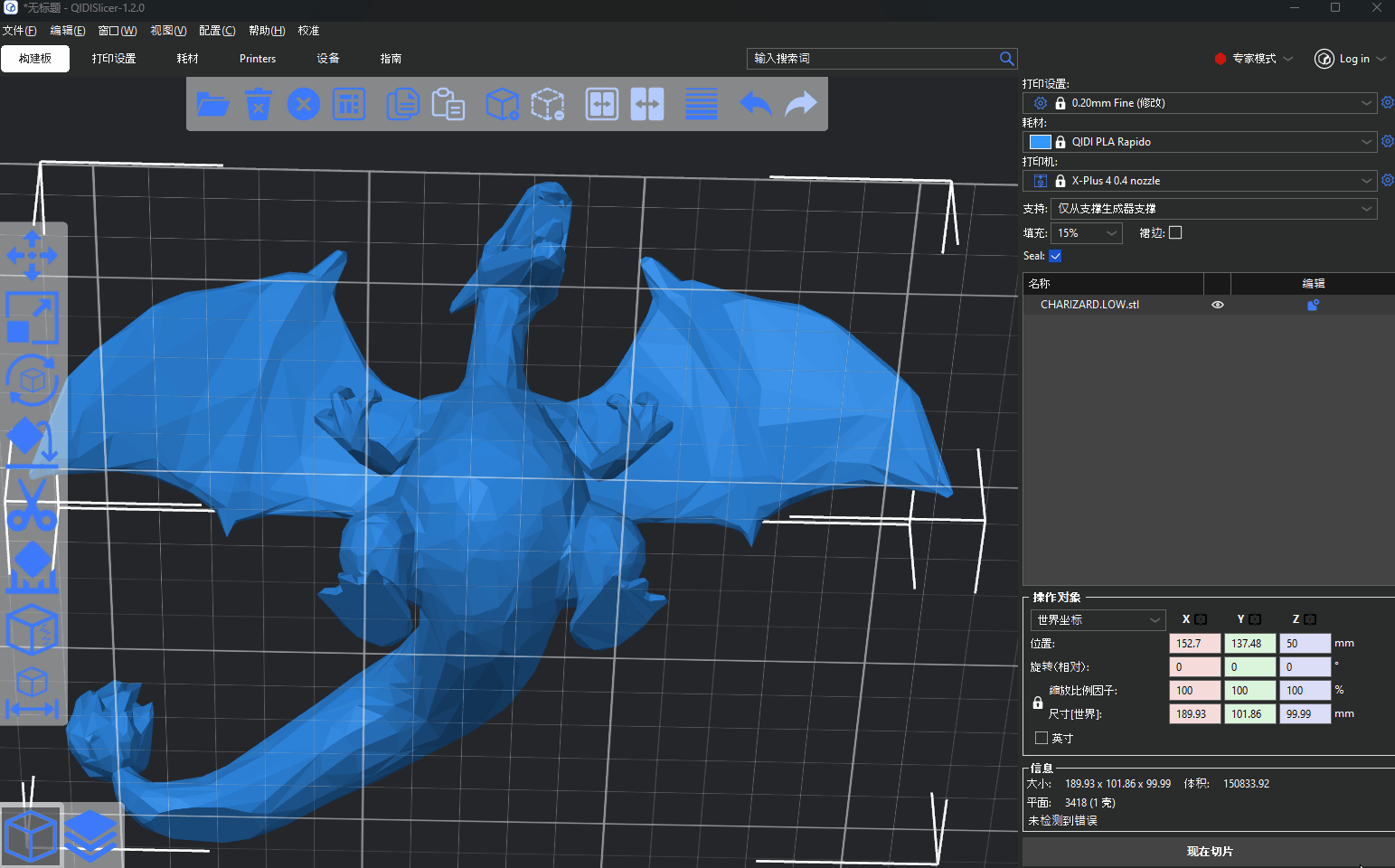The image size is (1395, 868).
Task: Open variable layer height icon
Action: 702,104
